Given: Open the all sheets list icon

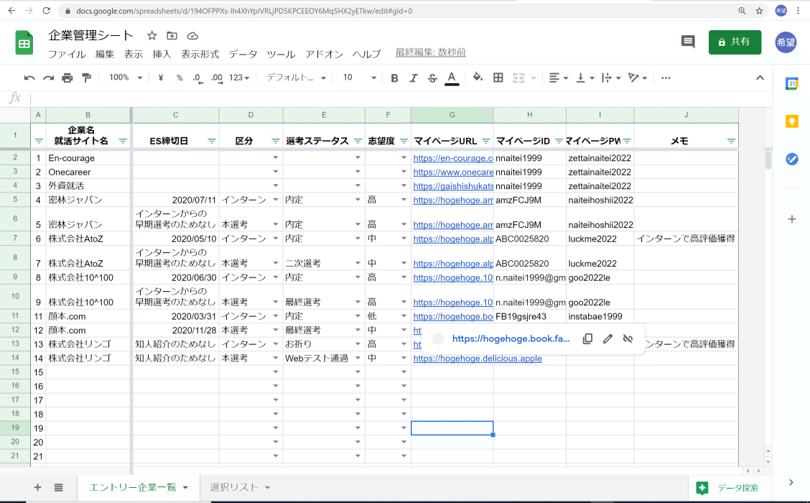Looking at the screenshot, I should tap(58, 487).
